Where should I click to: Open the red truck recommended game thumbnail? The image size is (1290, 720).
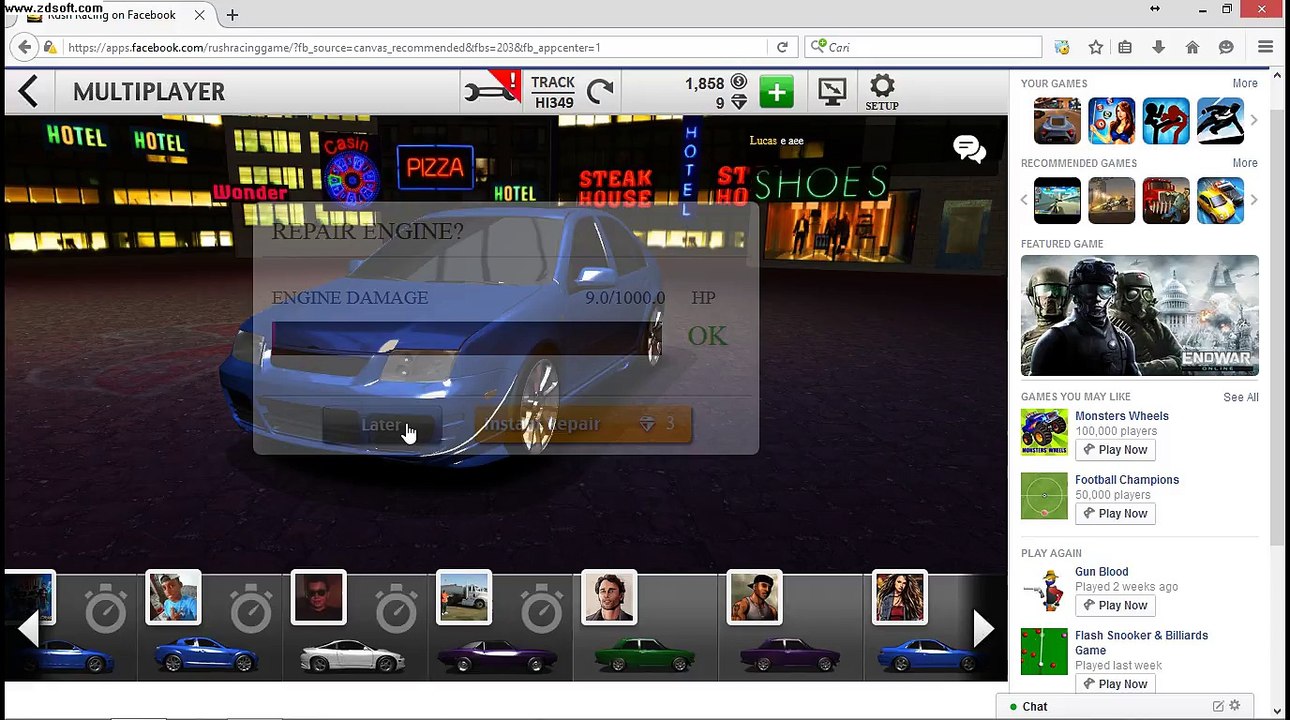pos(1166,200)
